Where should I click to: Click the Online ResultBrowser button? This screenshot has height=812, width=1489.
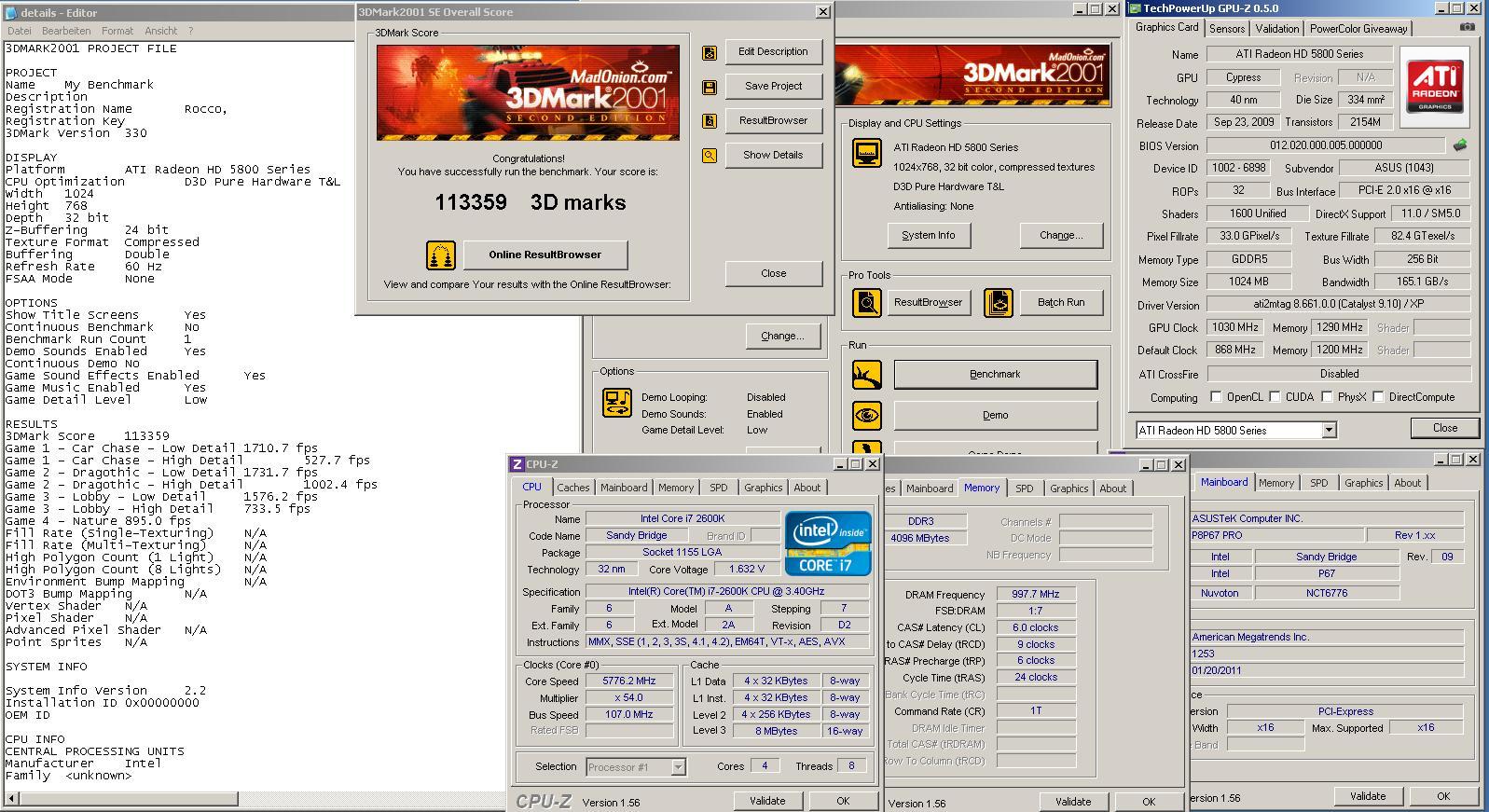pyautogui.click(x=545, y=255)
